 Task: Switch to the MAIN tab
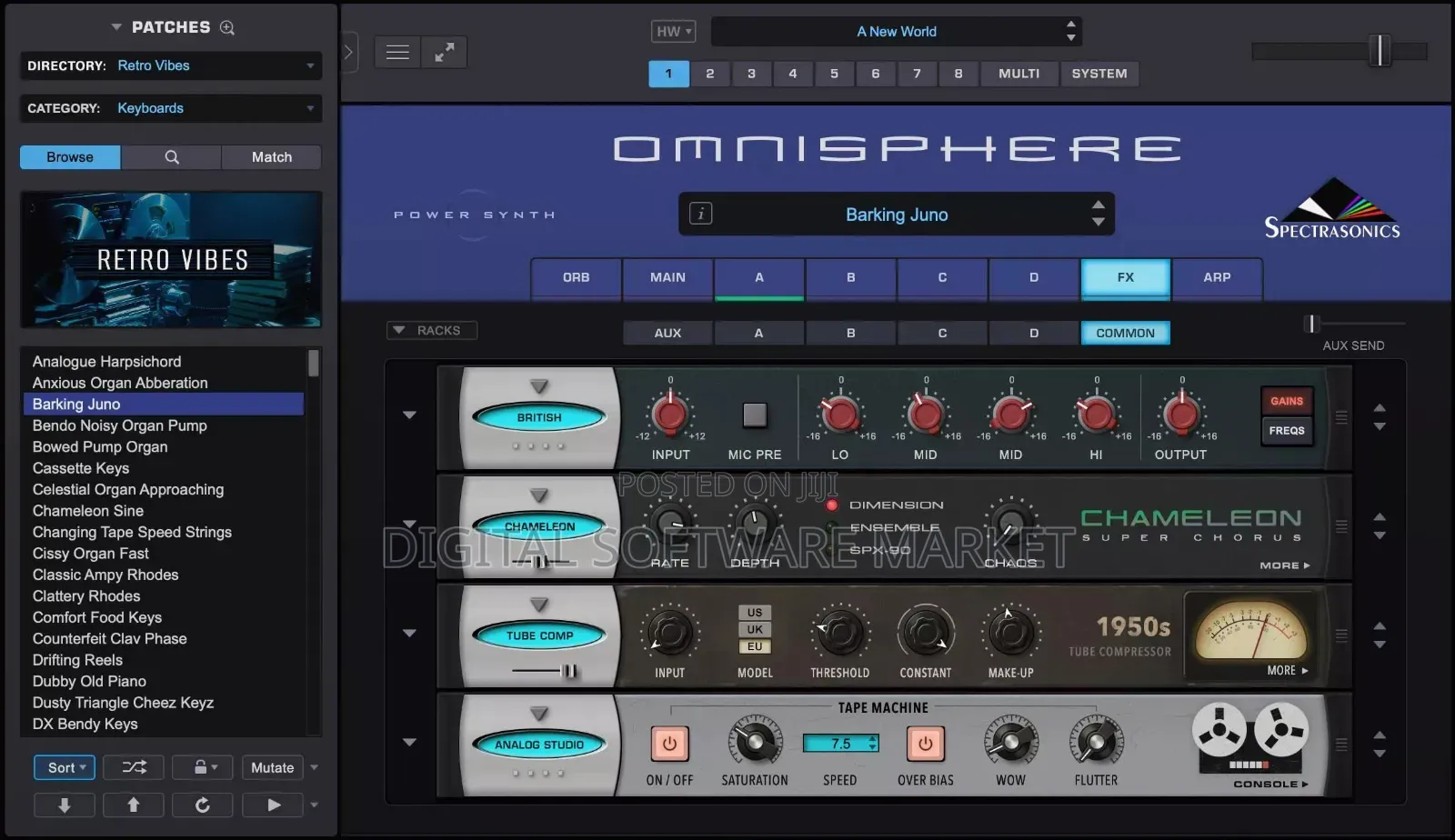coord(667,278)
